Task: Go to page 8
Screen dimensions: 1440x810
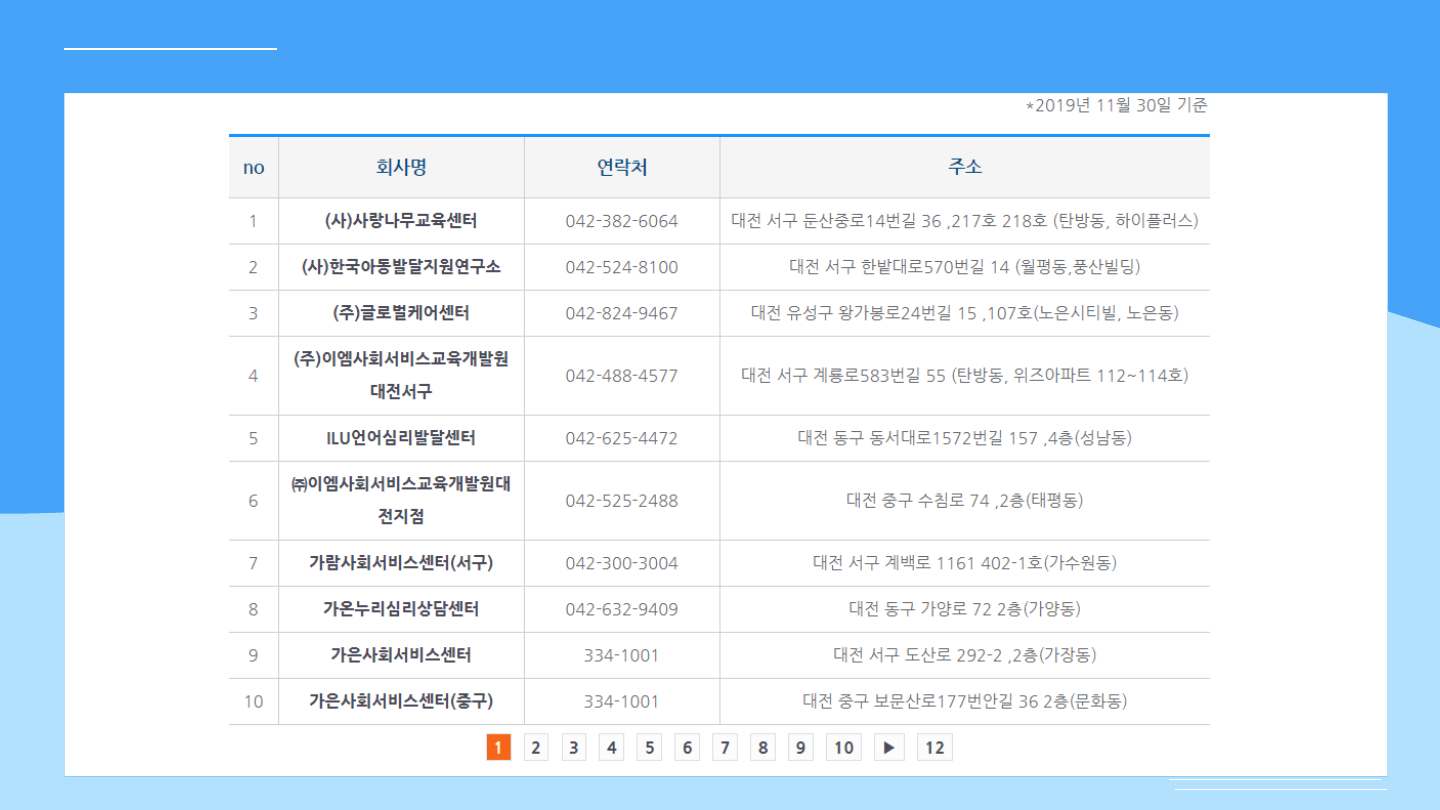Action: coord(763,747)
